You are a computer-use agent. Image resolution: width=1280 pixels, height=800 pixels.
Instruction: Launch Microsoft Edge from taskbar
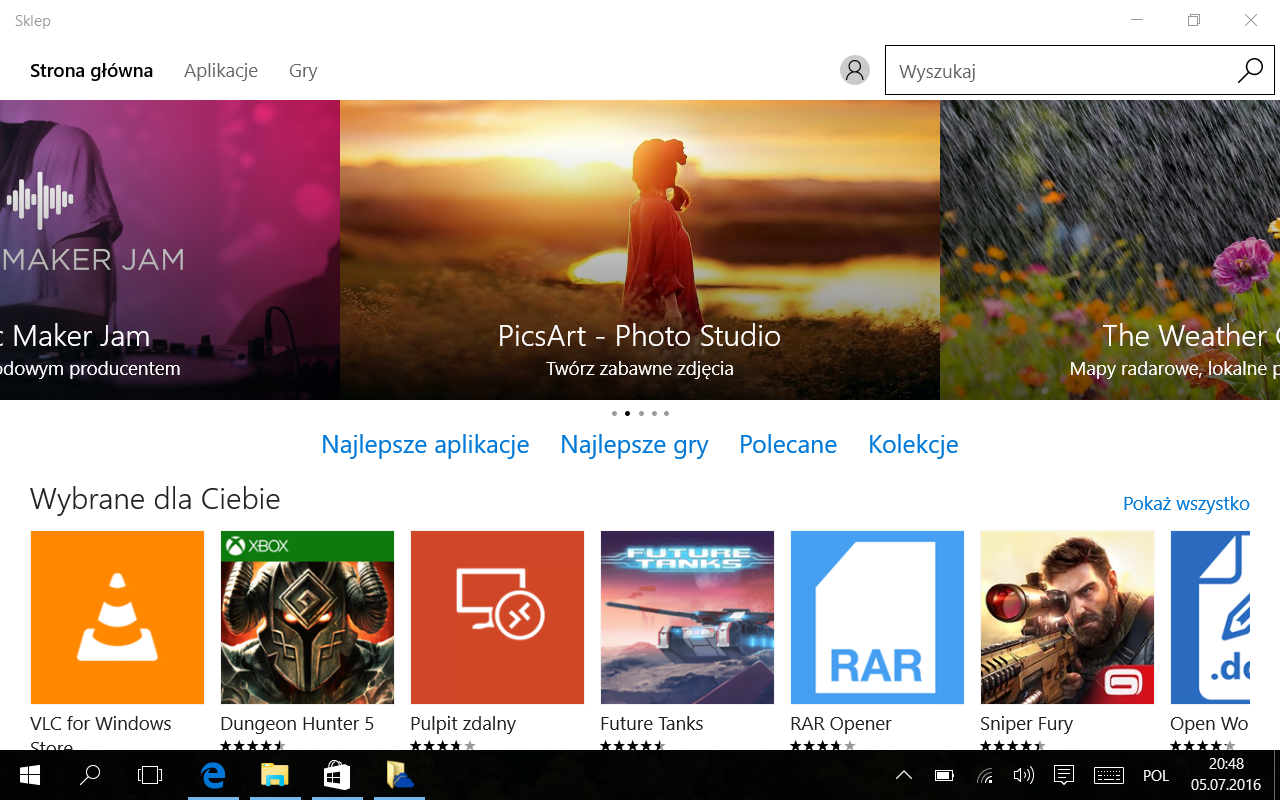click(x=212, y=775)
